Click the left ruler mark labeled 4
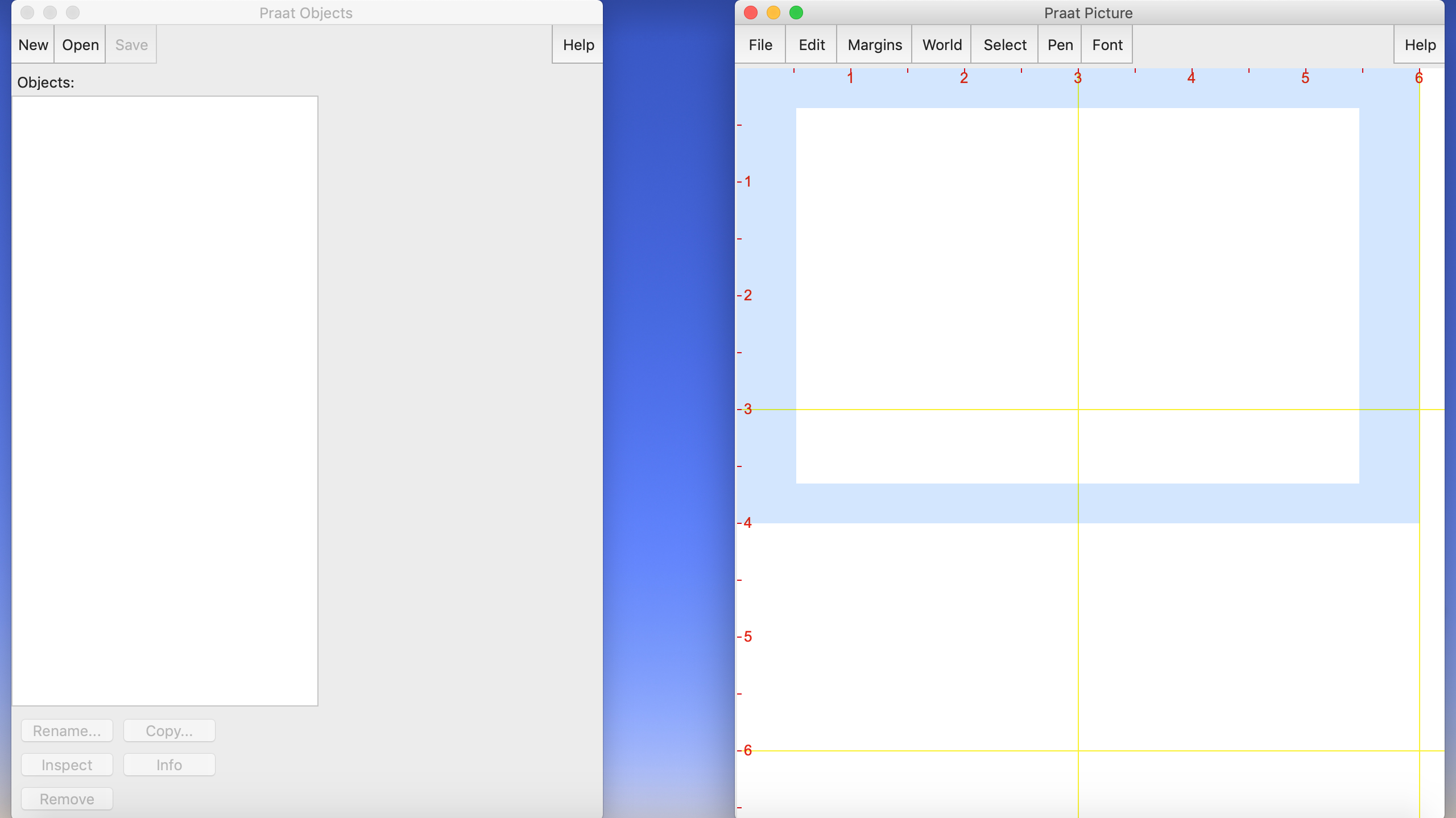The height and width of the screenshot is (818, 1456). tap(747, 522)
